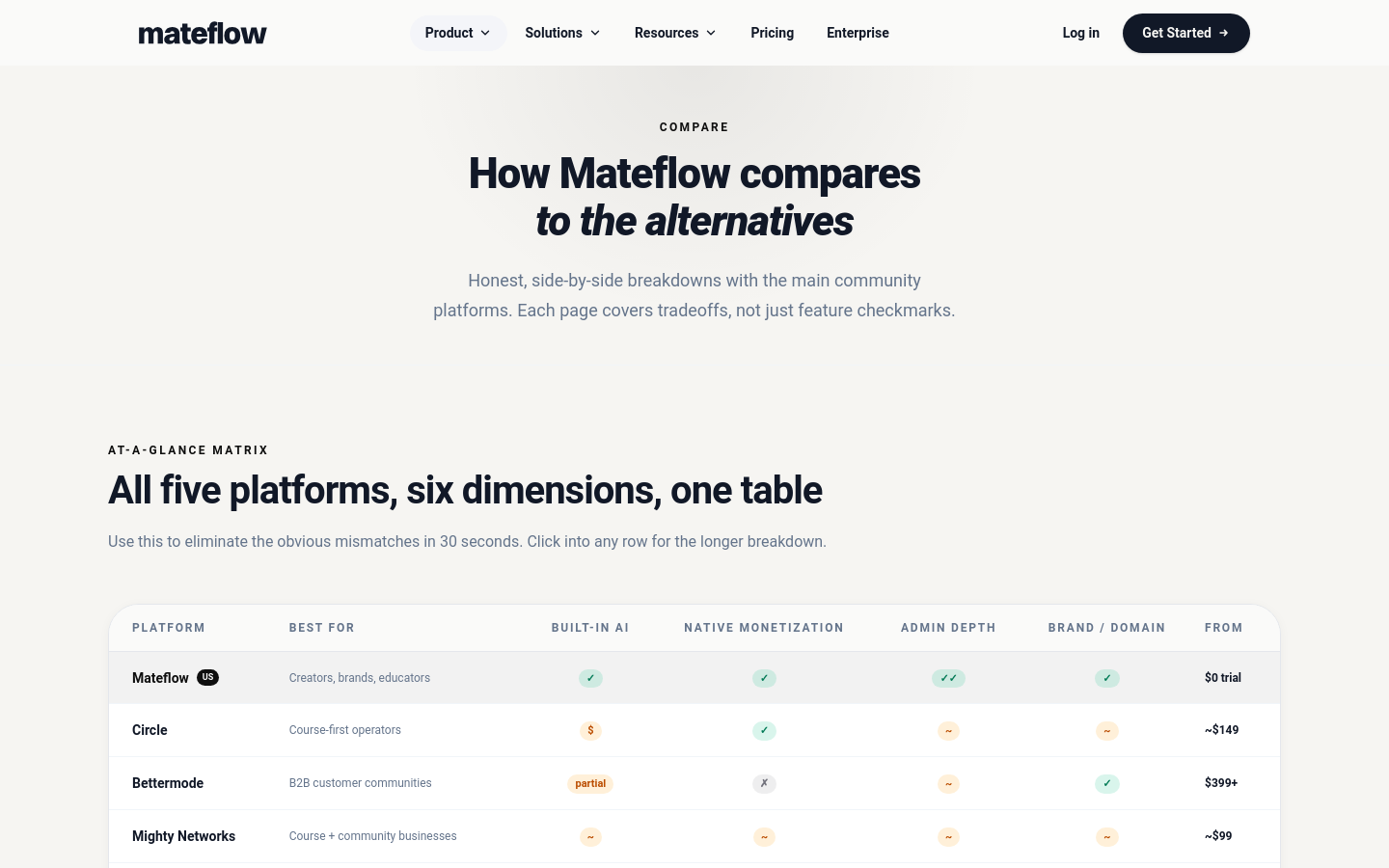The image size is (1389, 868).
Task: Click Circle's dollar sign AI badge
Action: pyautogui.click(x=590, y=730)
